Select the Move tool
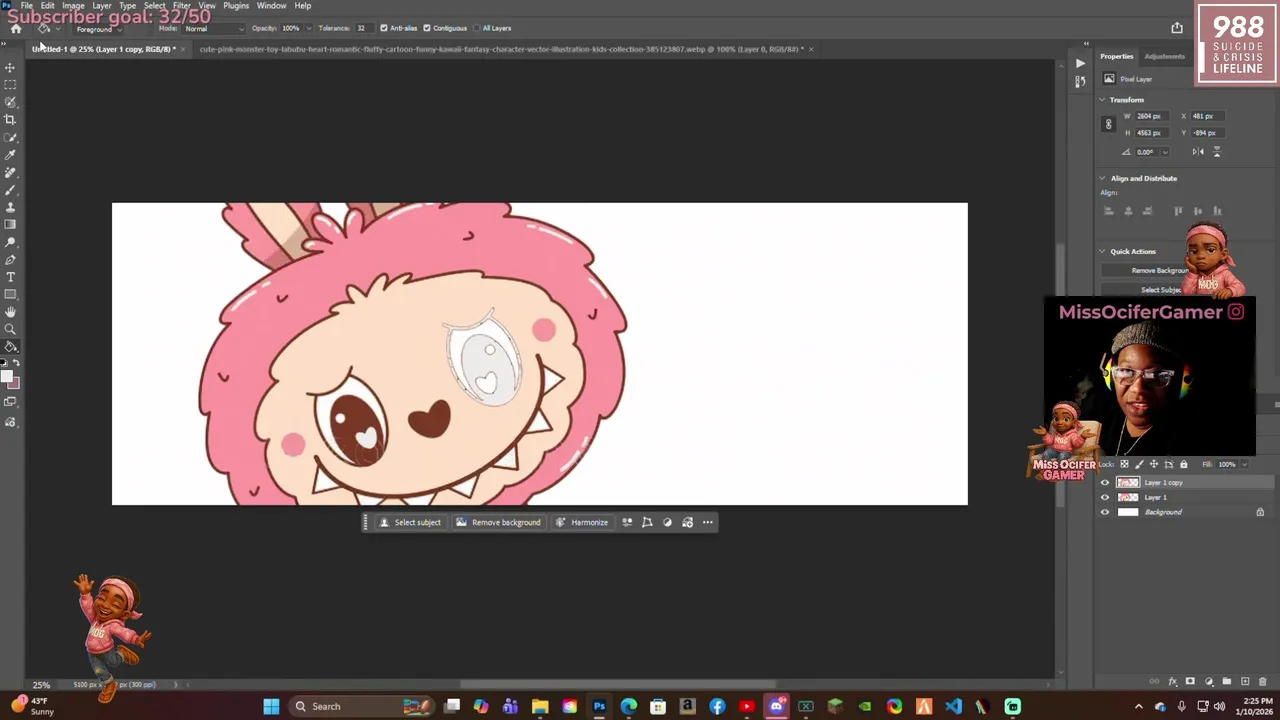The width and height of the screenshot is (1280, 720). pos(10,68)
